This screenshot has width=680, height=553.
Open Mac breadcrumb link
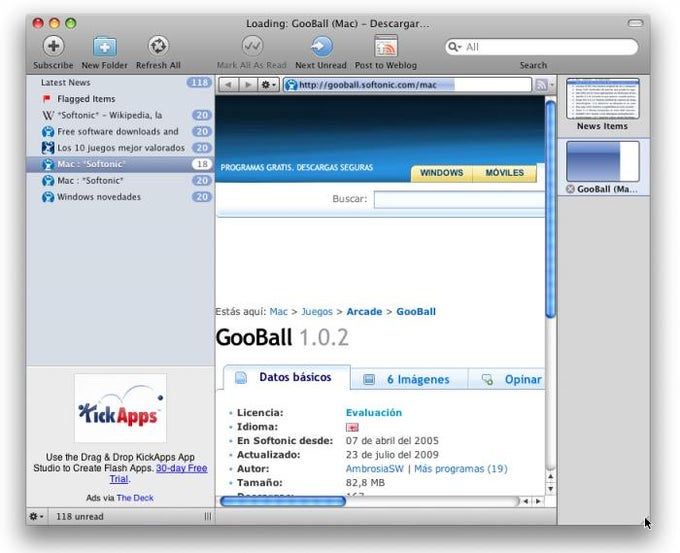click(x=278, y=312)
